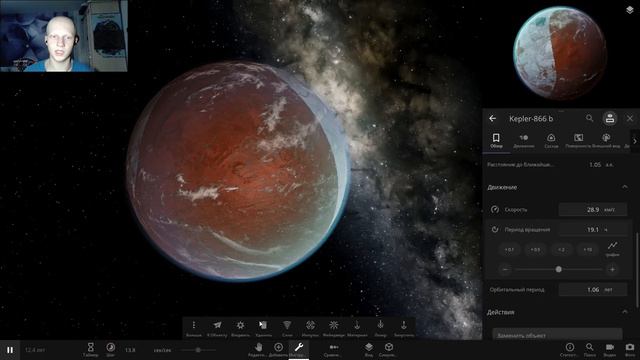Switch to the Поверхность surface tab
Image resolution: width=640 pixels, height=360 pixels.
click(x=578, y=140)
